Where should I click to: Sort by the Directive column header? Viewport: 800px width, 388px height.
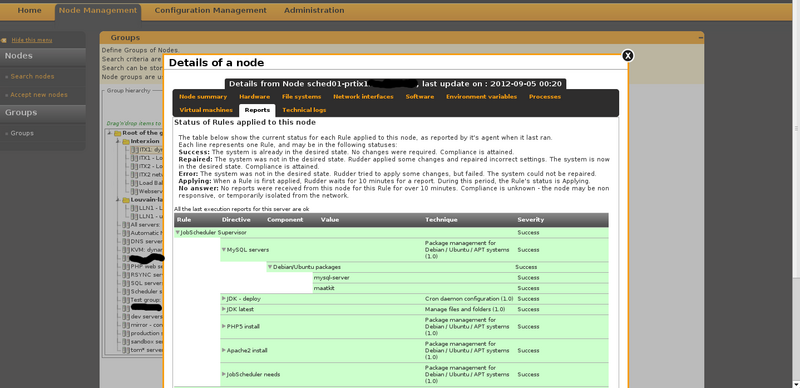click(236, 220)
